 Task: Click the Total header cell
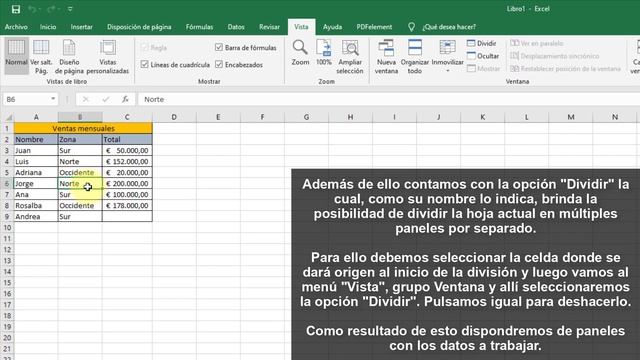click(127, 140)
